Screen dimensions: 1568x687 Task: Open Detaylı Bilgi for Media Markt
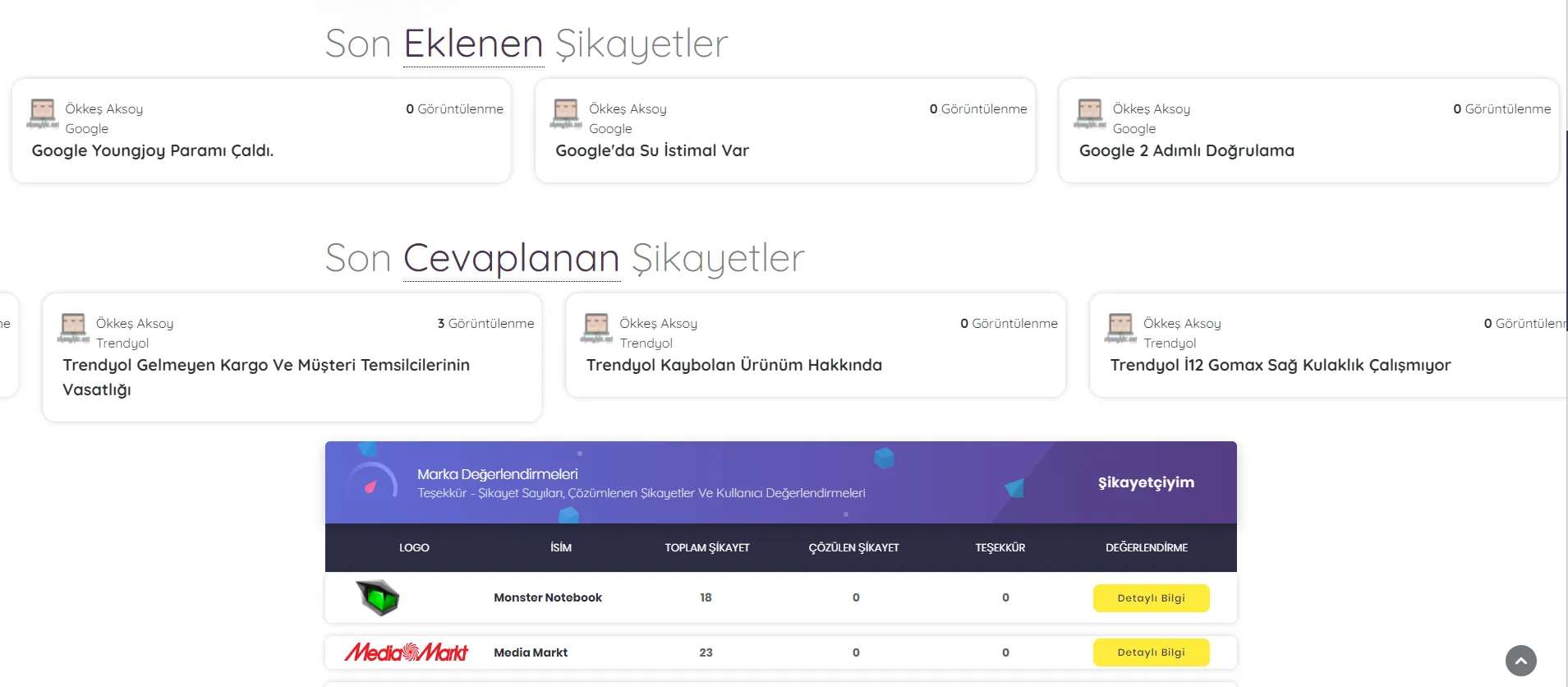click(1151, 652)
